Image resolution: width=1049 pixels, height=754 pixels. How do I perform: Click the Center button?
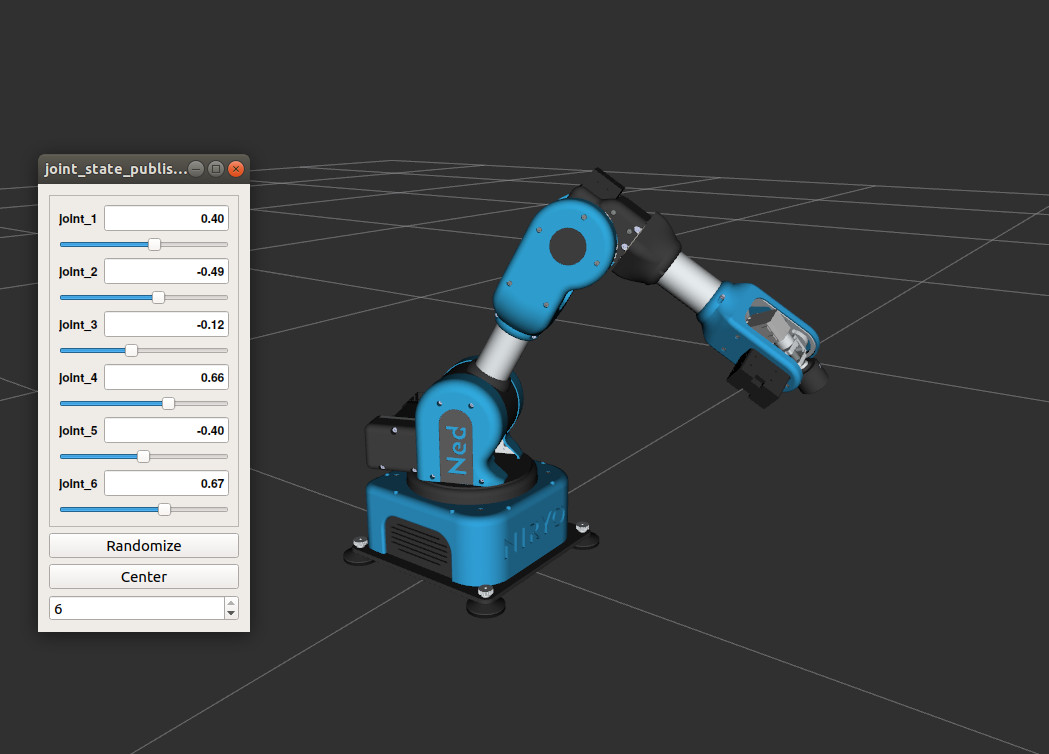click(x=144, y=577)
